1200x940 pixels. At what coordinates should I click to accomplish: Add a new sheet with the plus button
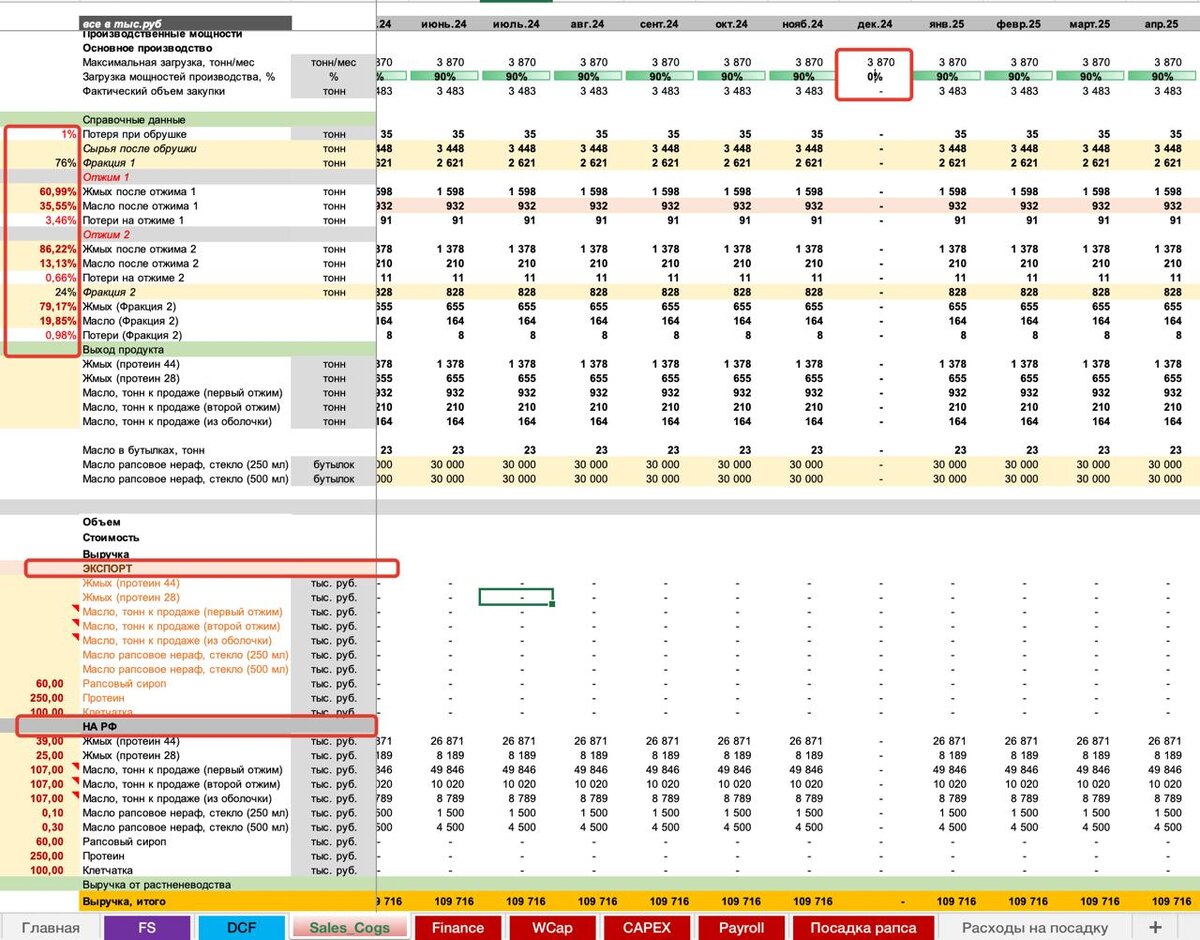pos(1156,927)
